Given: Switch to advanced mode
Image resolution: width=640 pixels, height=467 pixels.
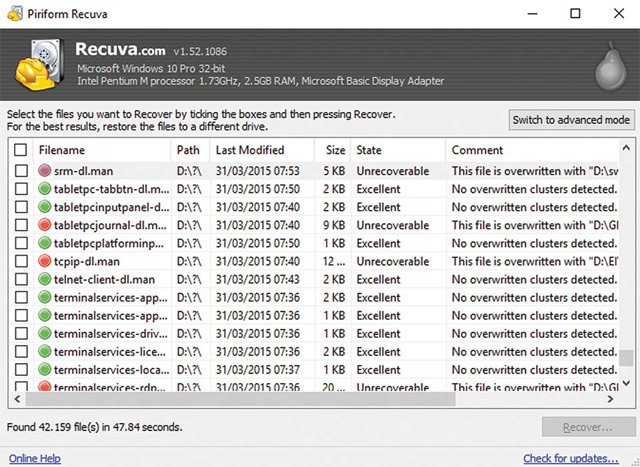Looking at the screenshot, I should pos(570,120).
